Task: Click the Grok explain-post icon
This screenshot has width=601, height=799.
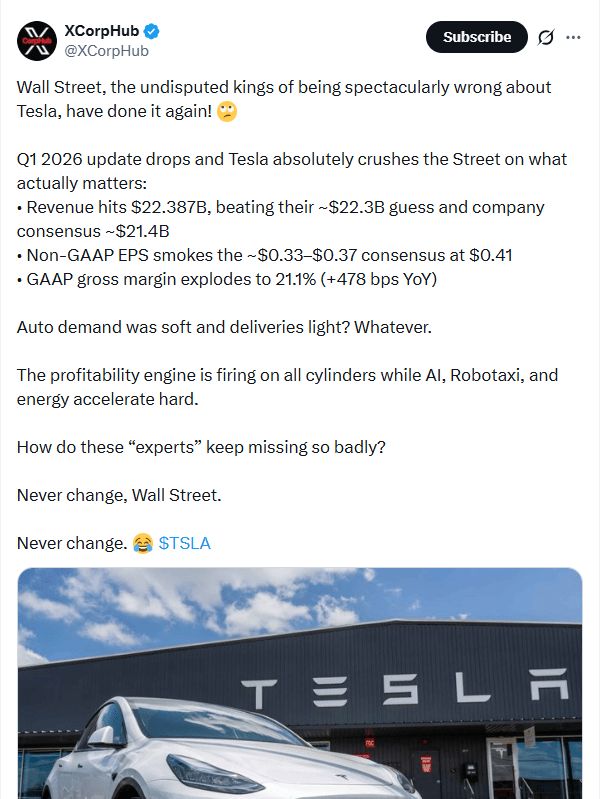Action: [x=545, y=37]
